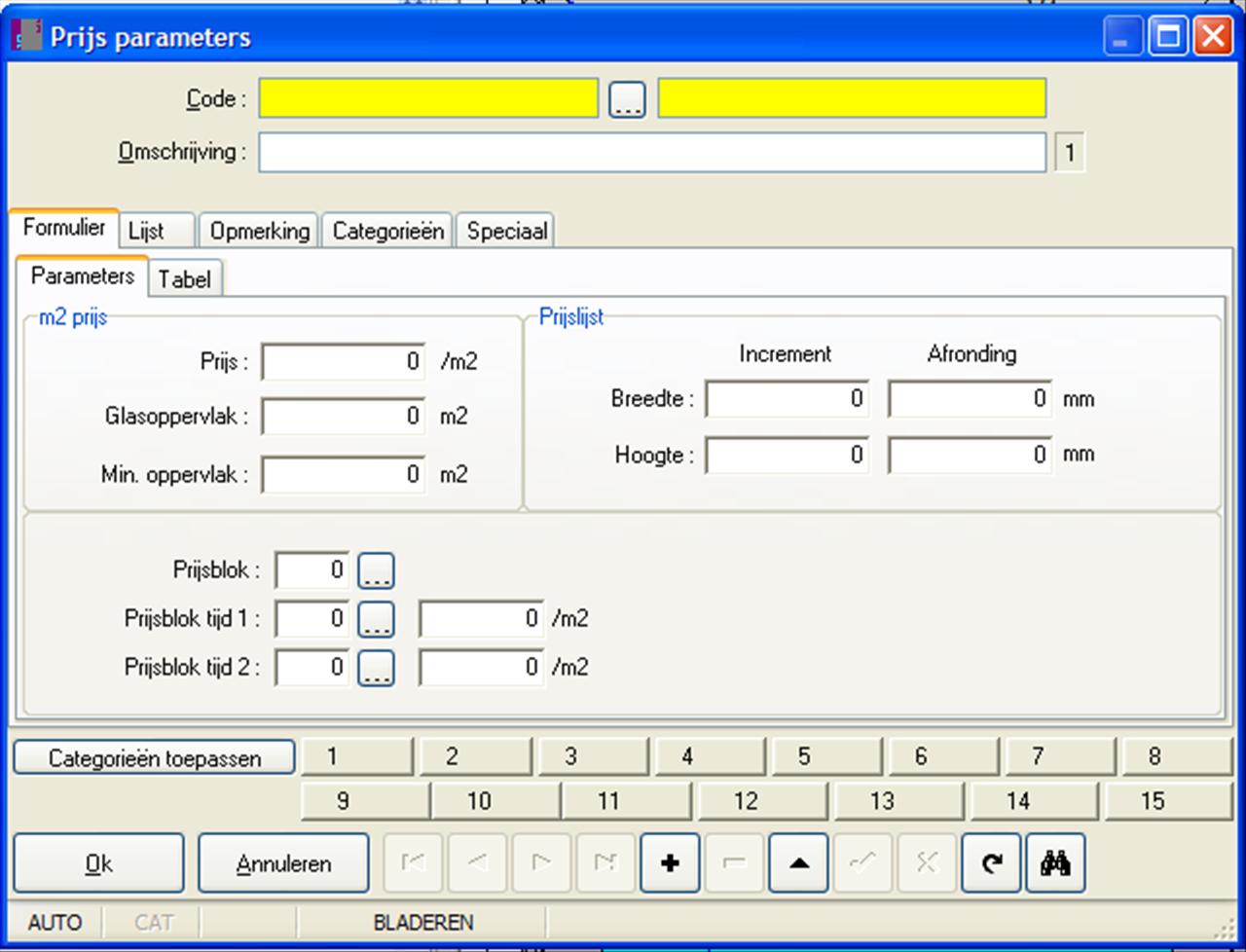Open the Categorieën tab
1246x952 pixels.
pos(387,232)
